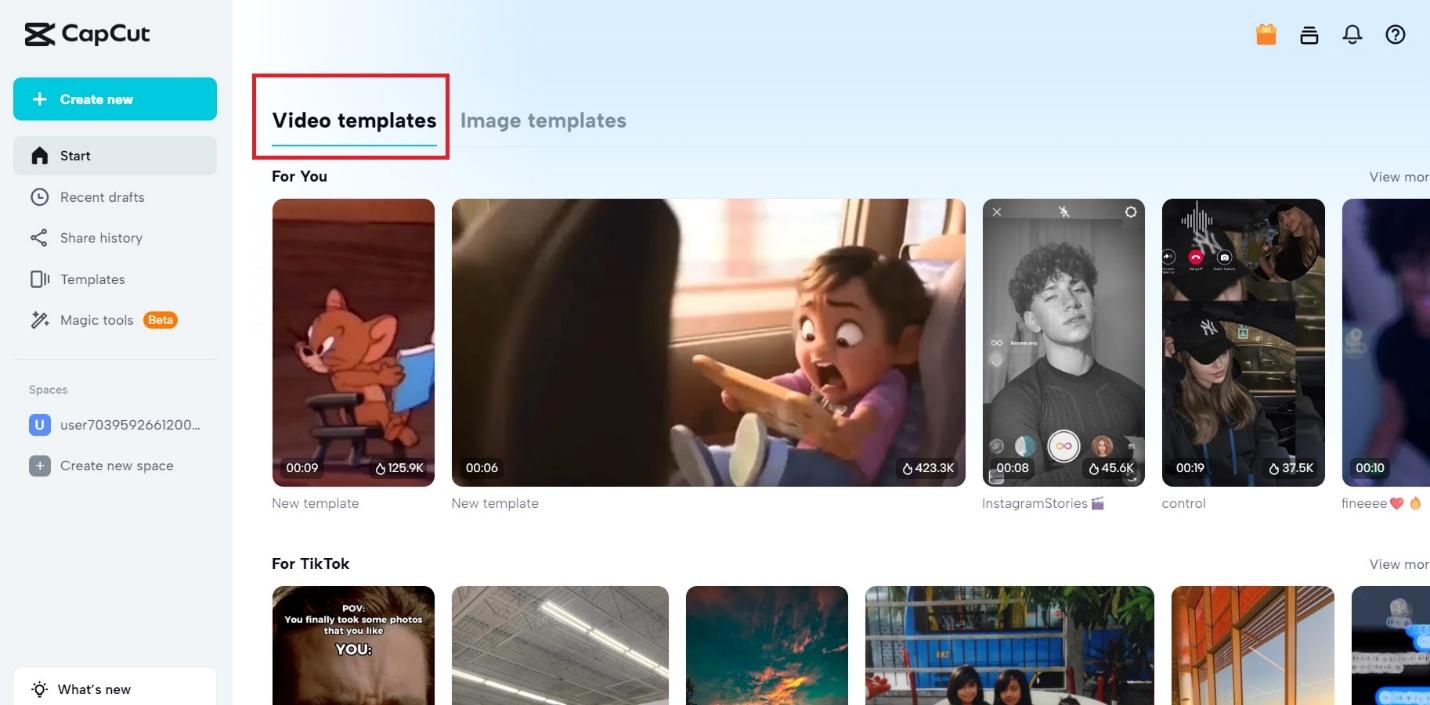Click the Create new space plus icon

[39, 466]
